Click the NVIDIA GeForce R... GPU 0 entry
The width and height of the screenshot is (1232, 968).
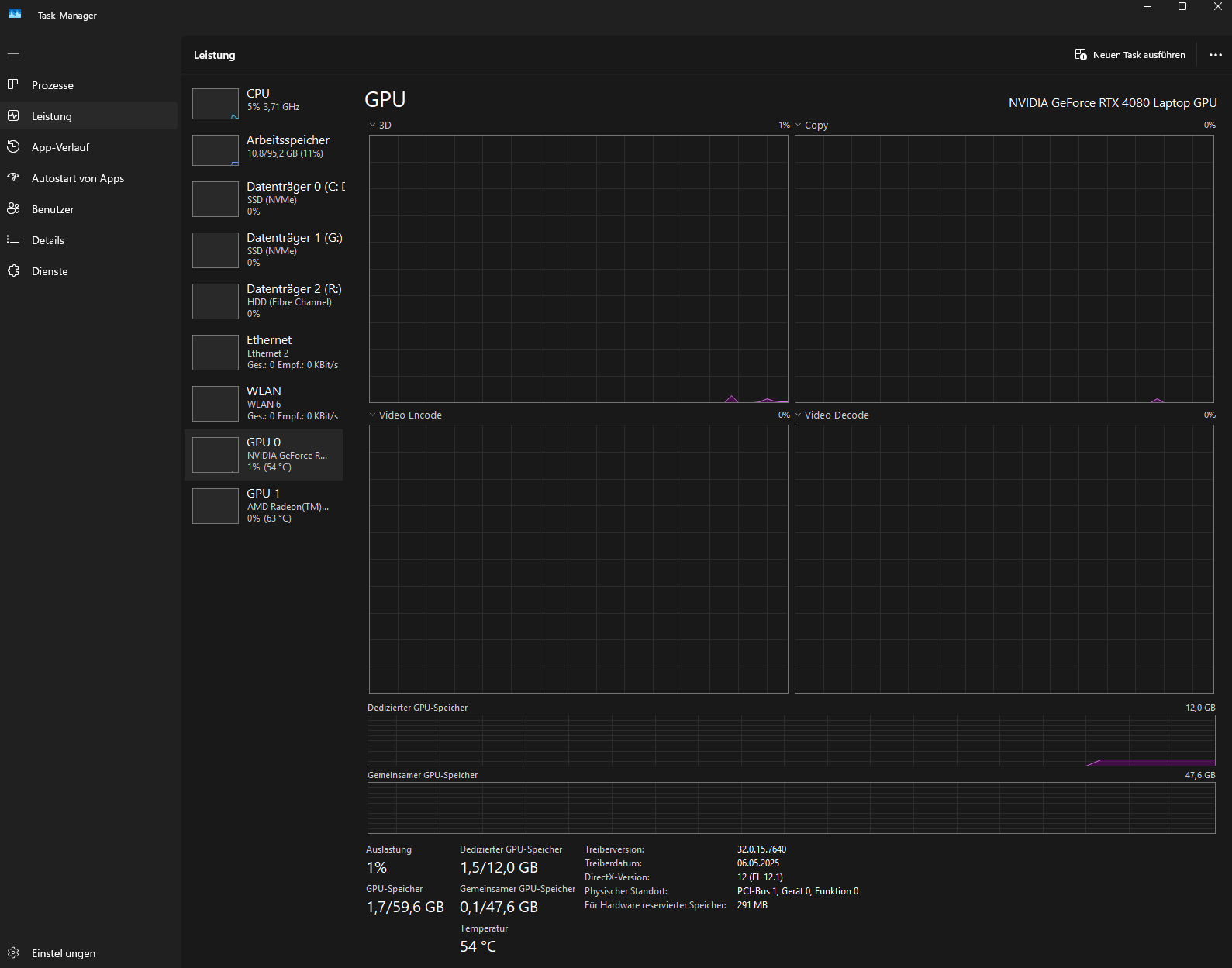(264, 455)
